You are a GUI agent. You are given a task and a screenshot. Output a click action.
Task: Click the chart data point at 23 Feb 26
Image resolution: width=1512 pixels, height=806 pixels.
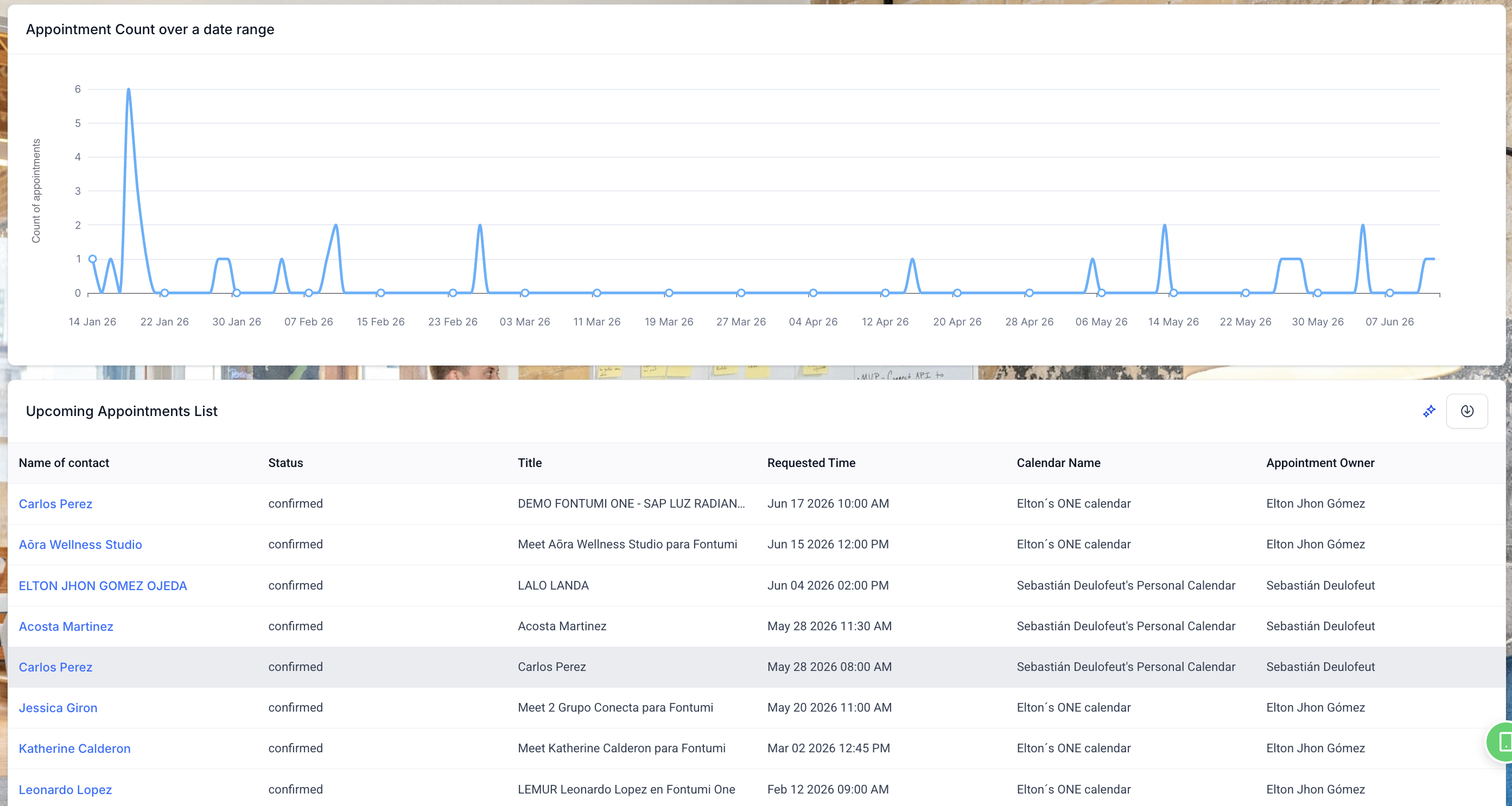(453, 293)
